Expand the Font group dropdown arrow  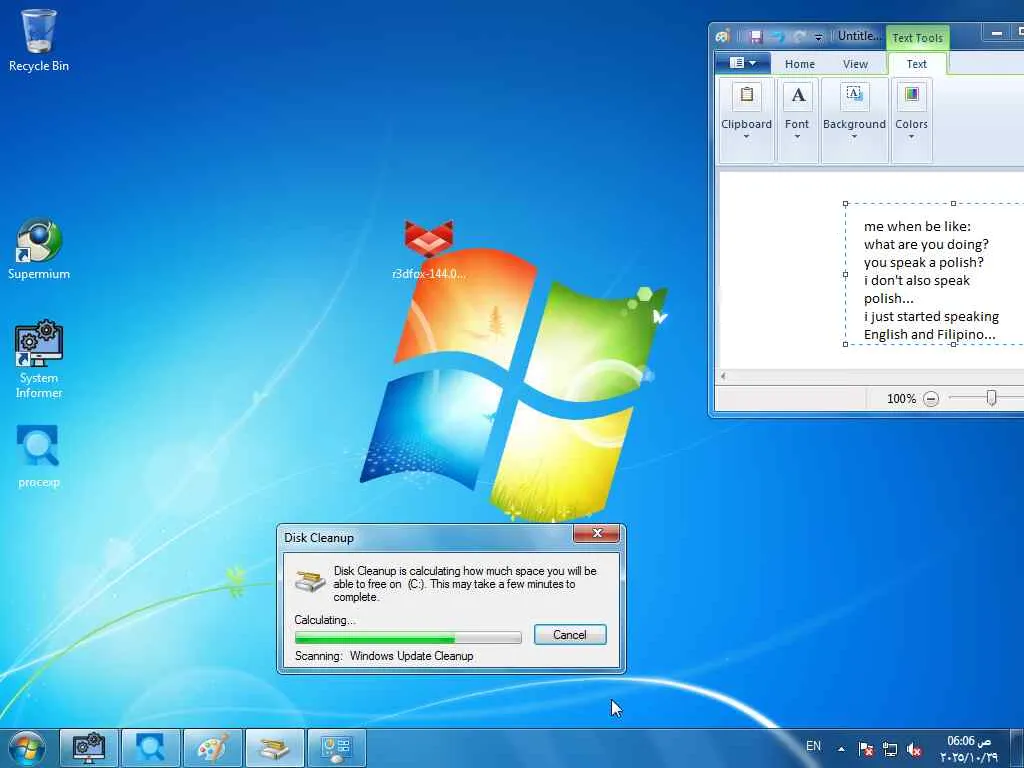coord(797,137)
